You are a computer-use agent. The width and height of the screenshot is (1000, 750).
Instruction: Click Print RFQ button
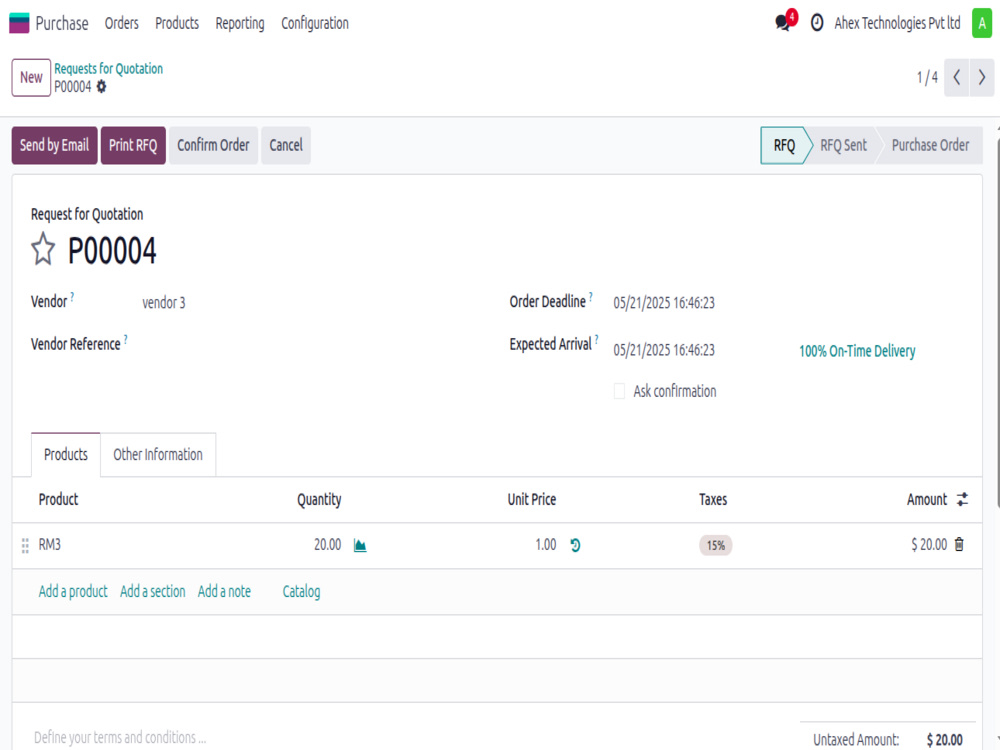[x=133, y=145]
